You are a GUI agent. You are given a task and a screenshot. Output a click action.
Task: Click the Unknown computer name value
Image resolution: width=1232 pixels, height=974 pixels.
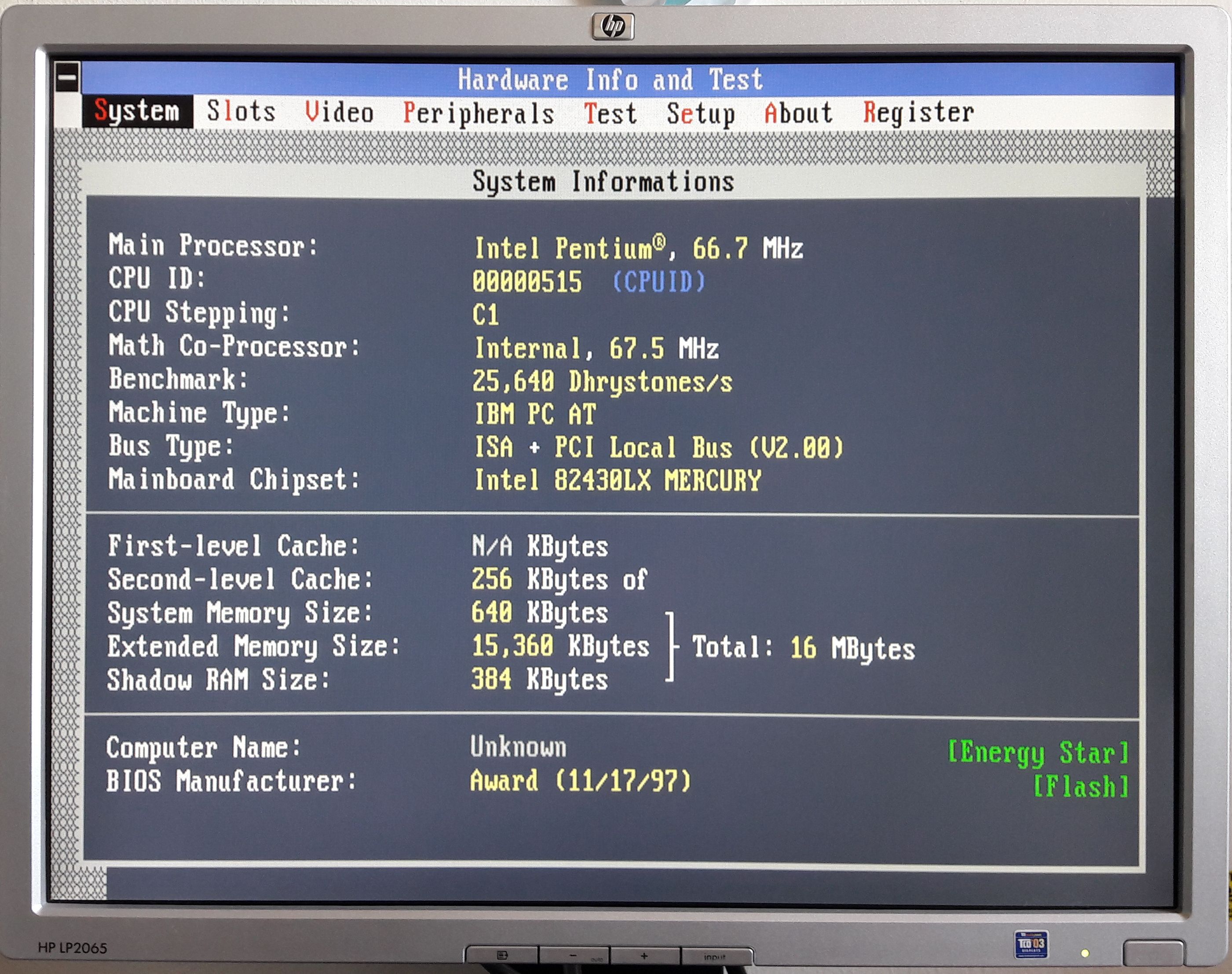pos(518,747)
